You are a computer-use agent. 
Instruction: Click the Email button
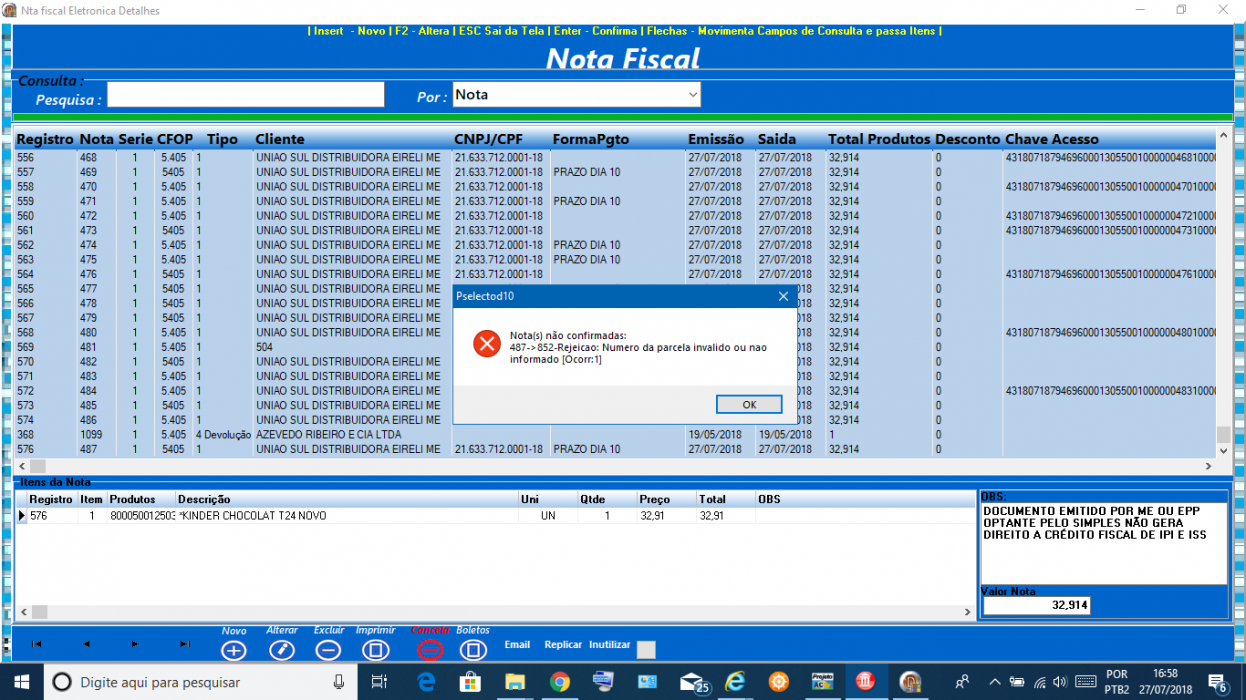point(517,645)
